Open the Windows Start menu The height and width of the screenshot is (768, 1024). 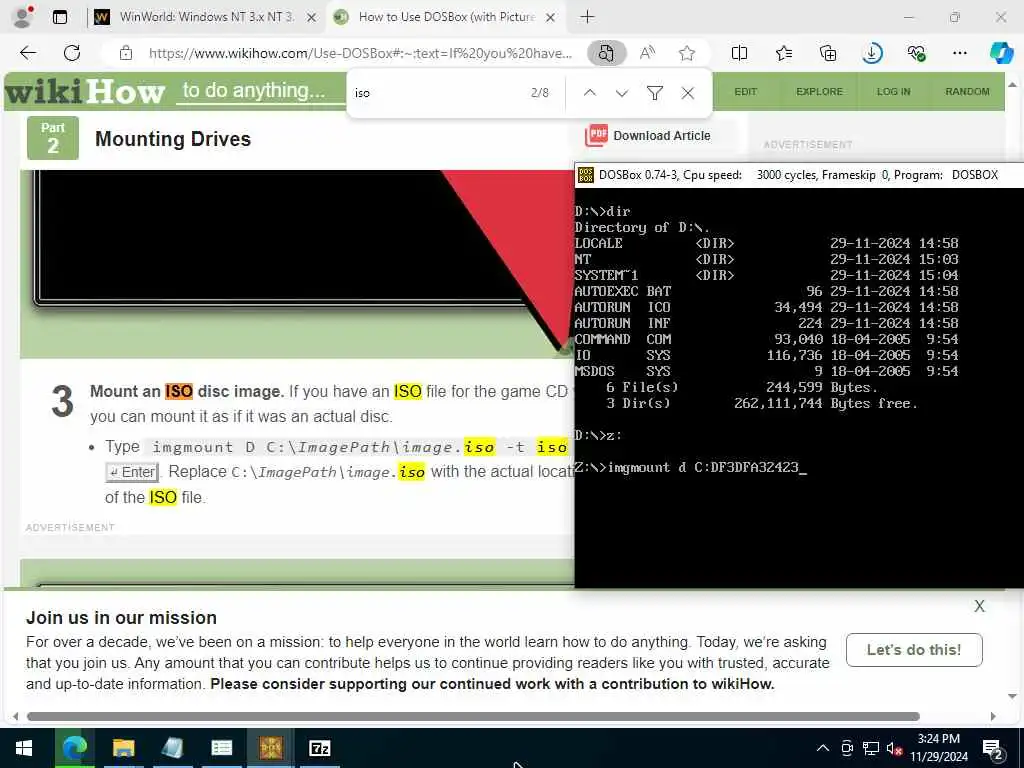click(x=24, y=748)
